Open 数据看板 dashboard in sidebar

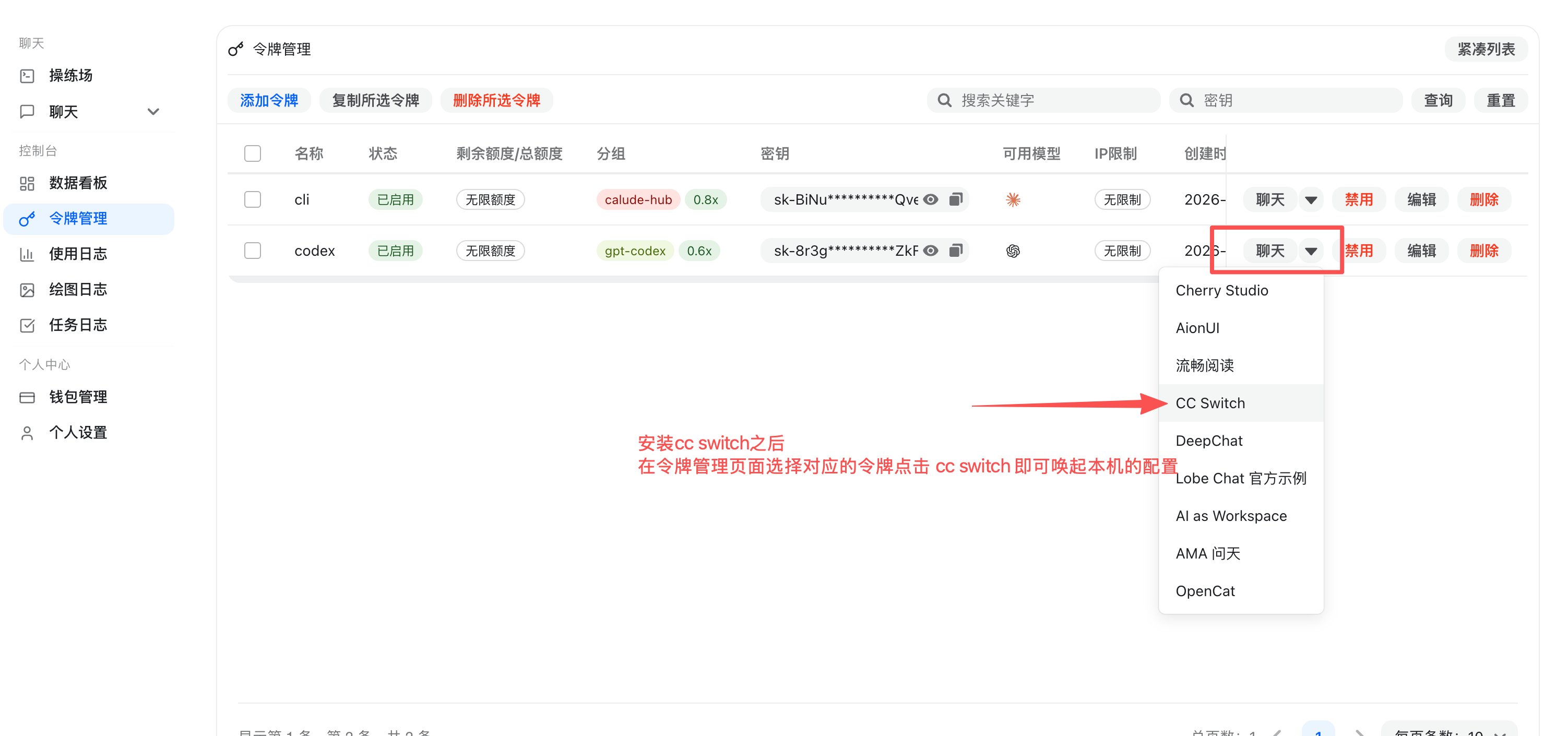click(x=88, y=183)
